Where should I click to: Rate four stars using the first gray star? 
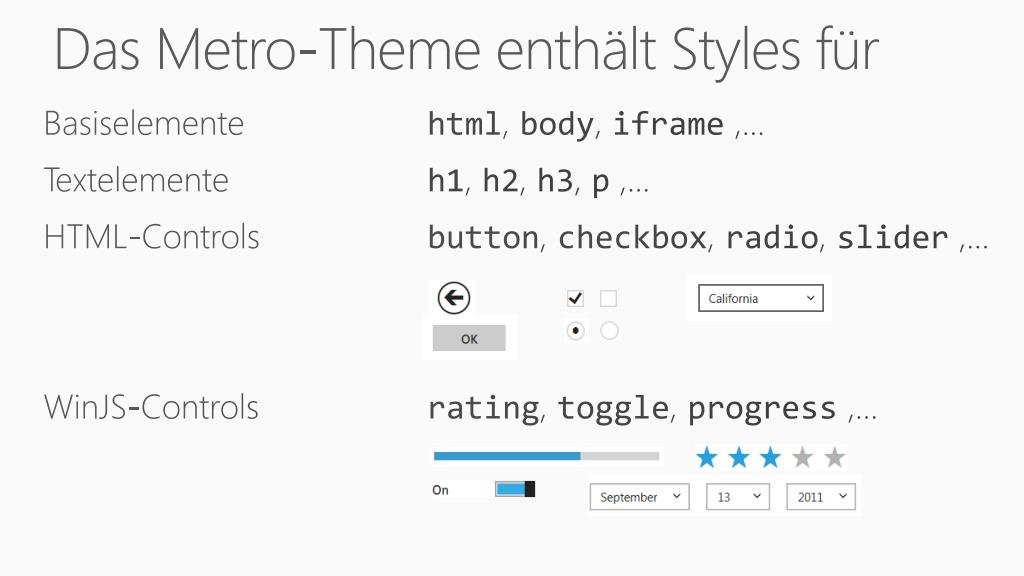point(803,458)
